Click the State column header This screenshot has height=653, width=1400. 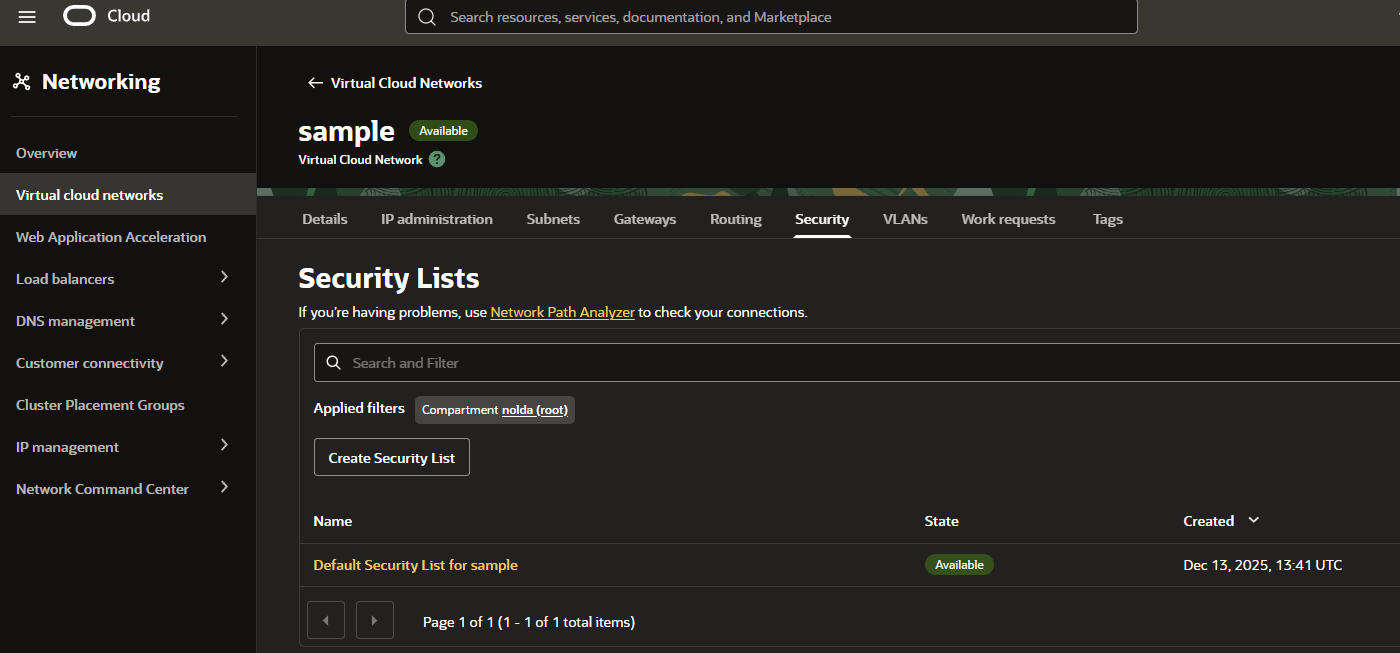941,521
